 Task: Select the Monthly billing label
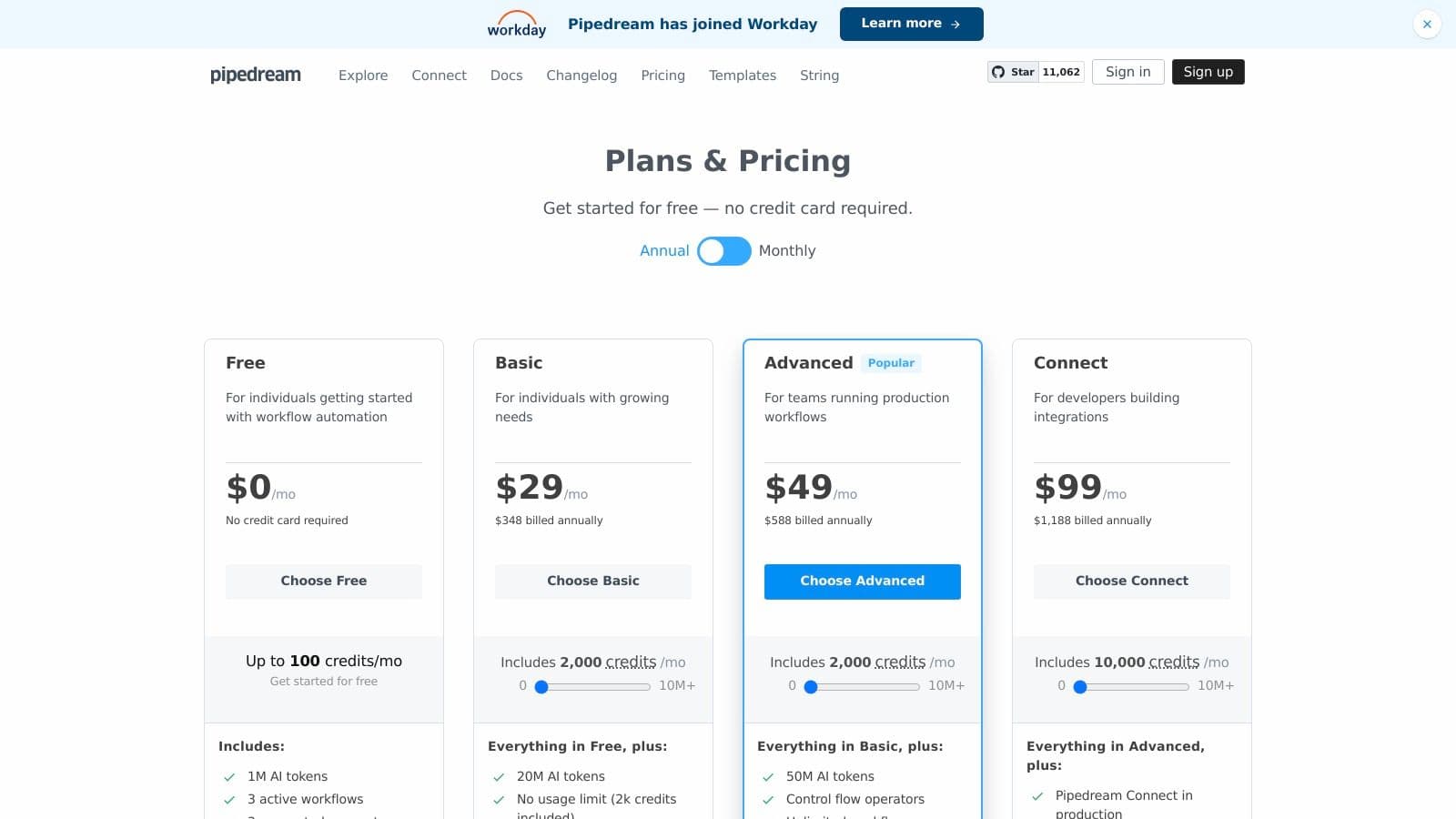coord(787,251)
